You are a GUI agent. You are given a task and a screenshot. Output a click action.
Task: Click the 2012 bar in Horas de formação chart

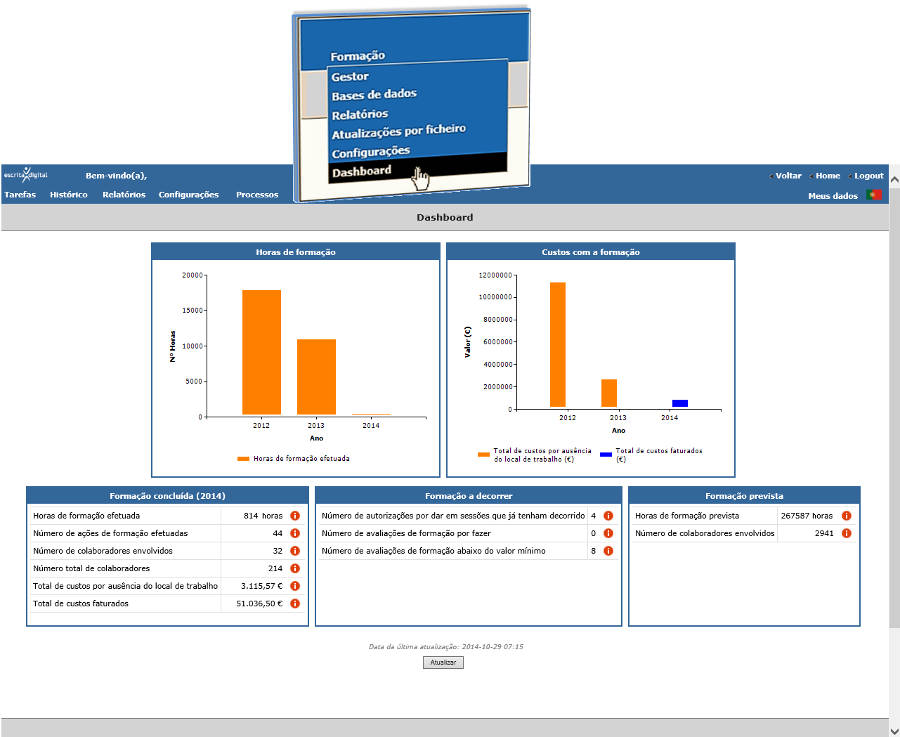261,352
